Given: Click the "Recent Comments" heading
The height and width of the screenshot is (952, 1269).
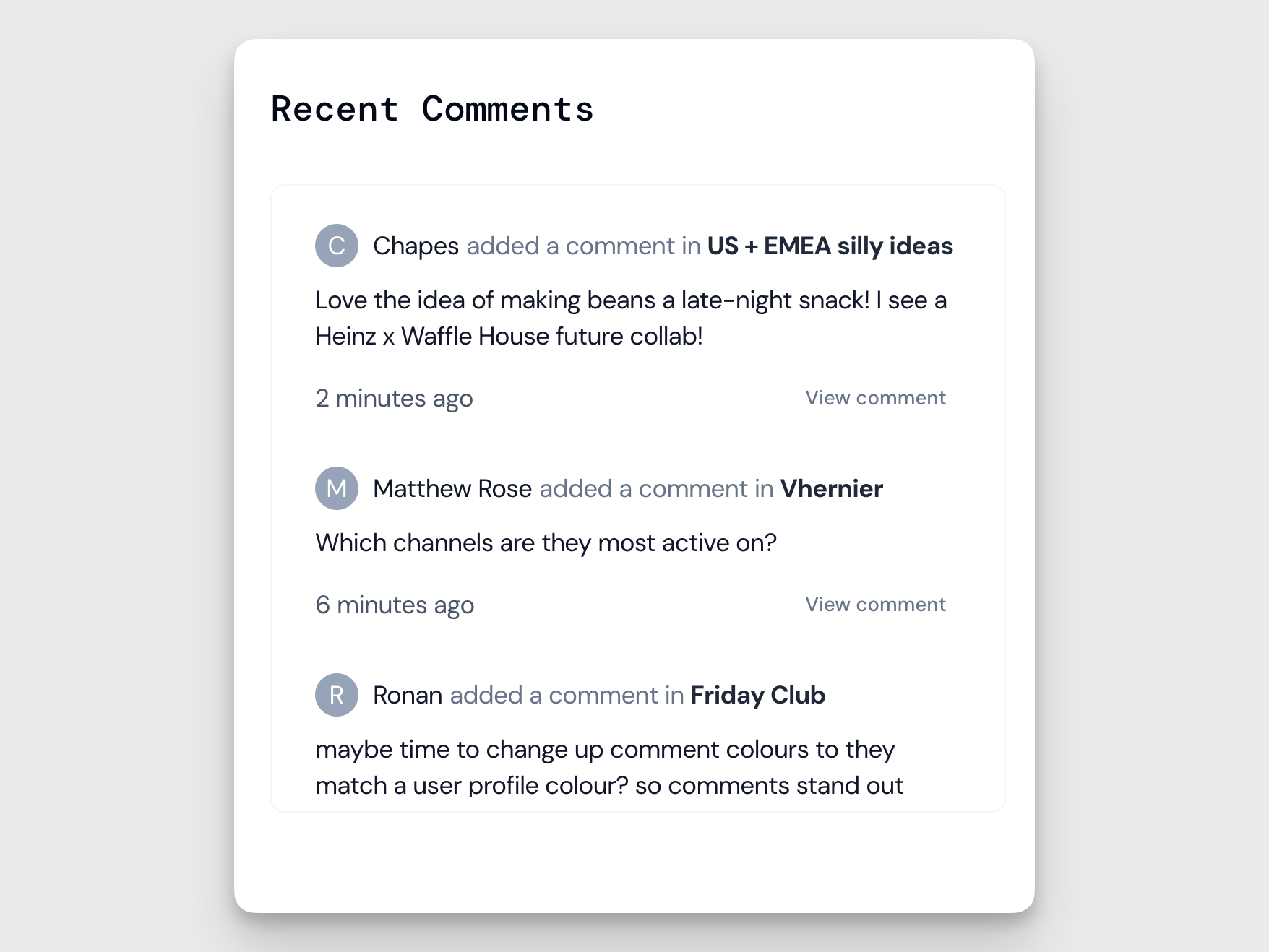Looking at the screenshot, I should pyautogui.click(x=432, y=109).
